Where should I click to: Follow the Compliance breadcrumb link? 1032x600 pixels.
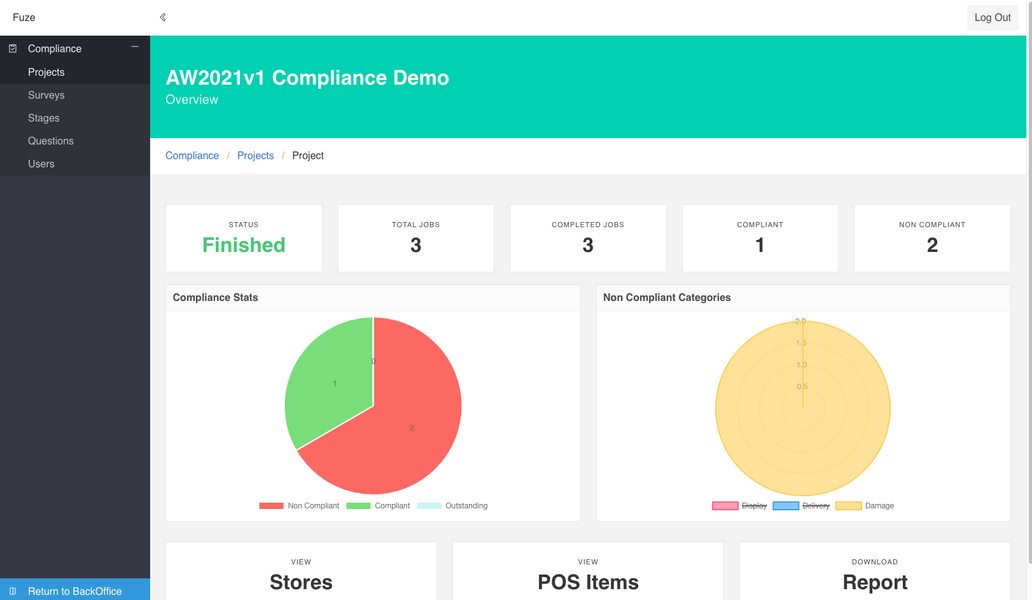point(192,155)
